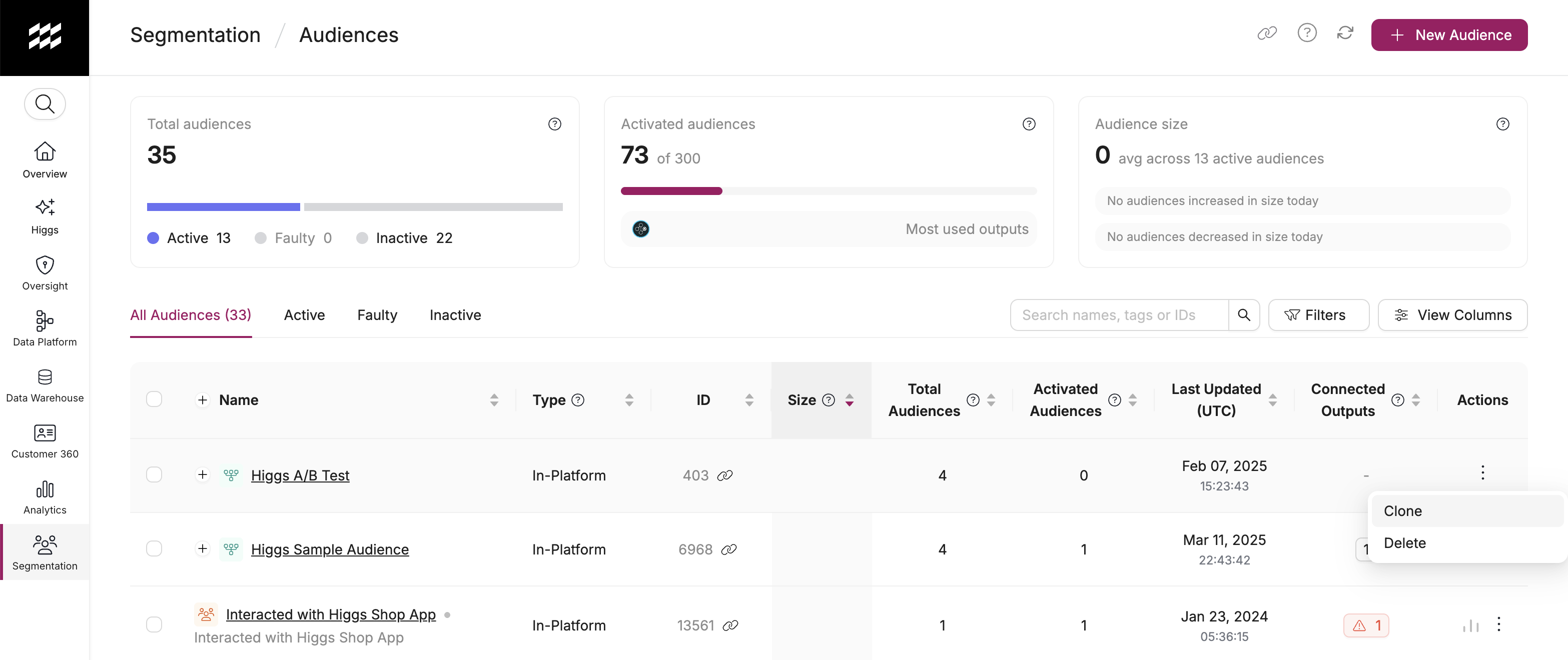The width and height of the screenshot is (1568, 660).
Task: Open the search icon in the sidebar
Action: [x=45, y=104]
